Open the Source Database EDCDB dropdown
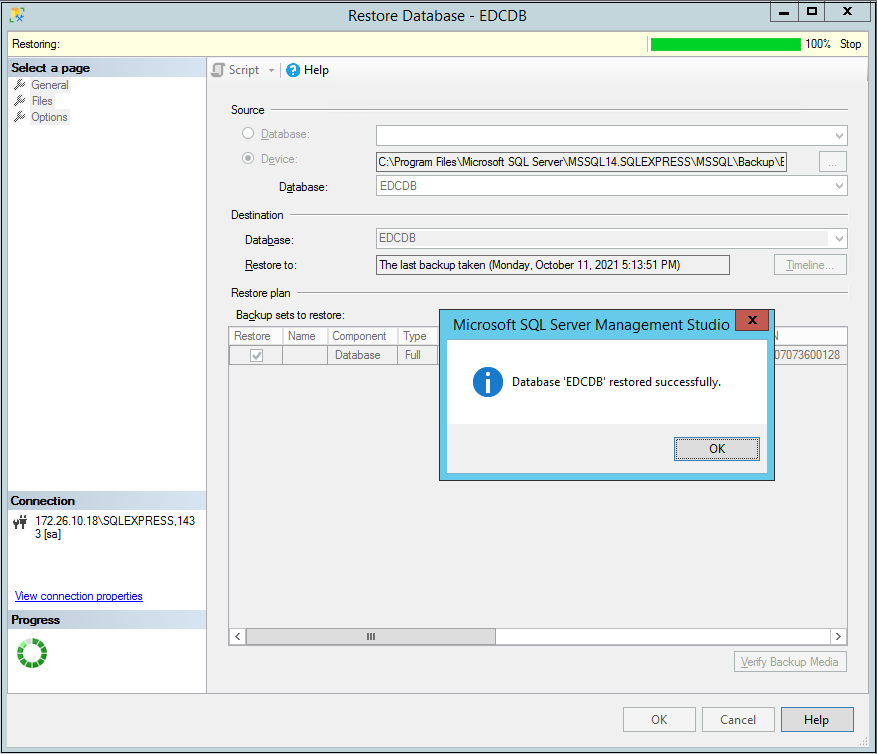The width and height of the screenshot is (877, 754). tap(838, 186)
